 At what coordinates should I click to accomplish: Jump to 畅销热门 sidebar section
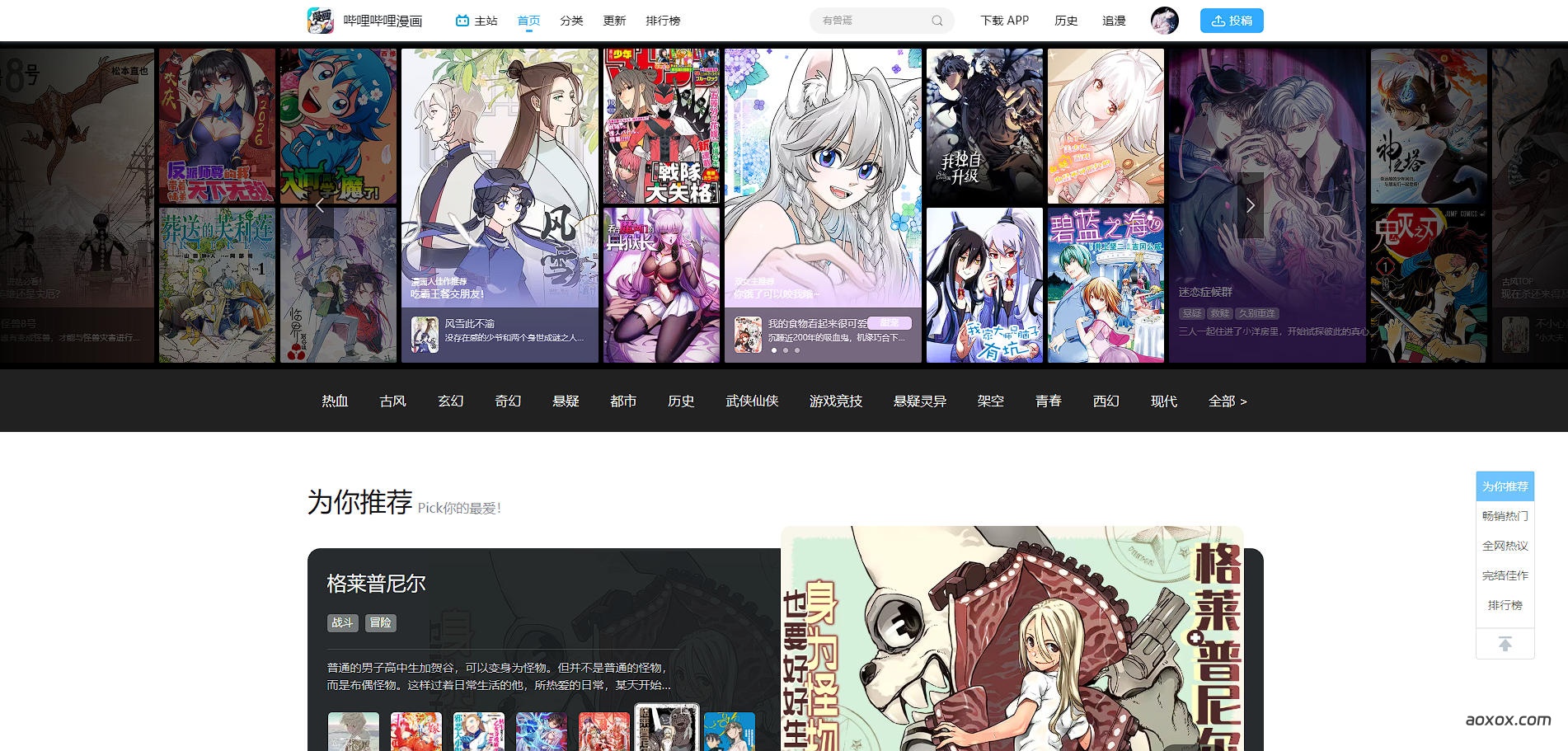[x=1505, y=516]
